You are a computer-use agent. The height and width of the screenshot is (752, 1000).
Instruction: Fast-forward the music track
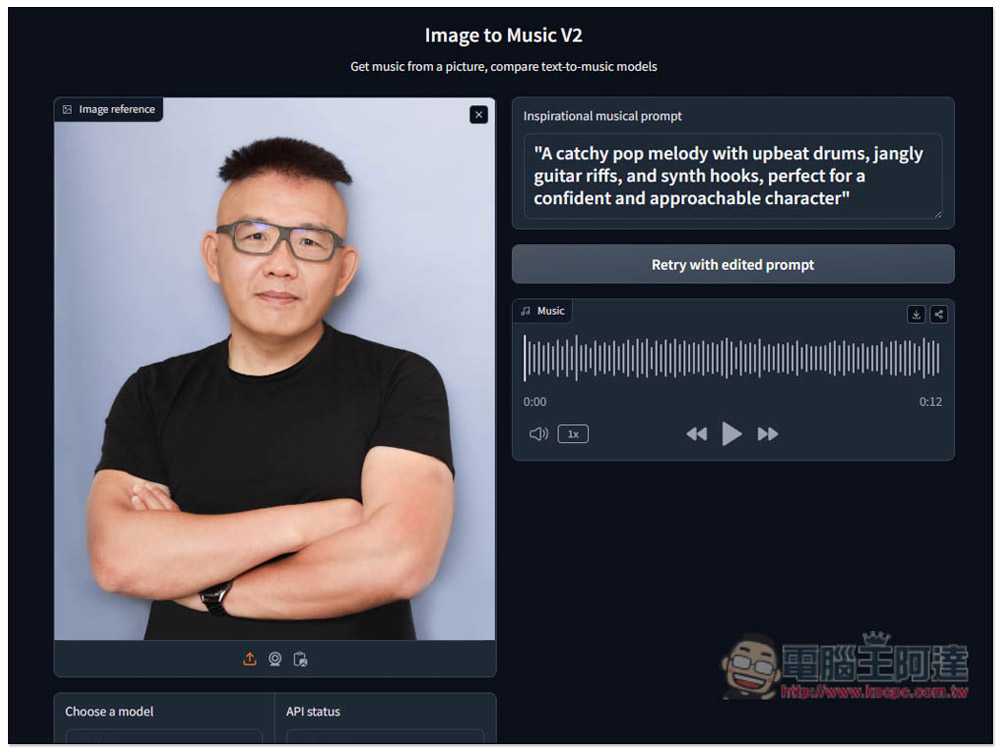(768, 434)
